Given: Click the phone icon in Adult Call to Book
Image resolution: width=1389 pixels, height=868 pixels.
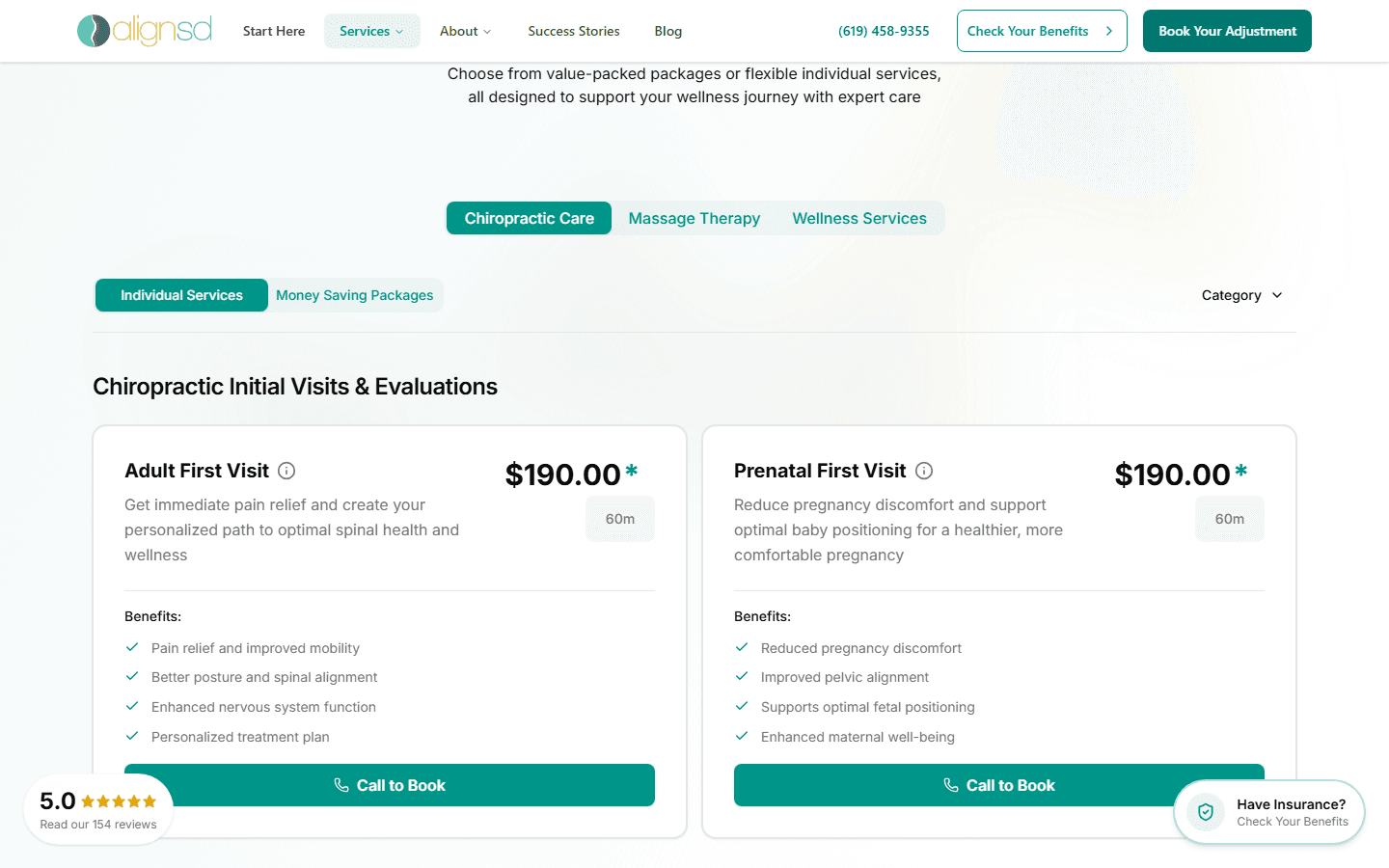Looking at the screenshot, I should 341,785.
